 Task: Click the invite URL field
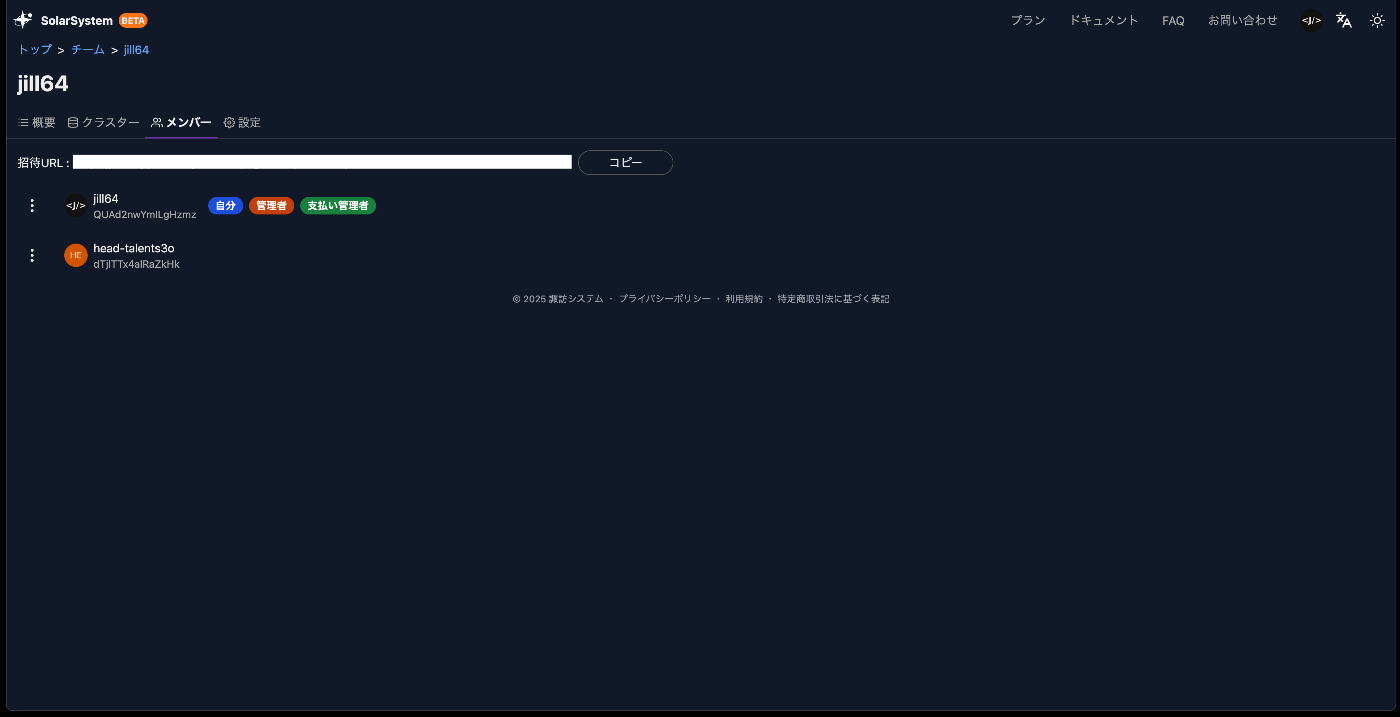[x=322, y=162]
